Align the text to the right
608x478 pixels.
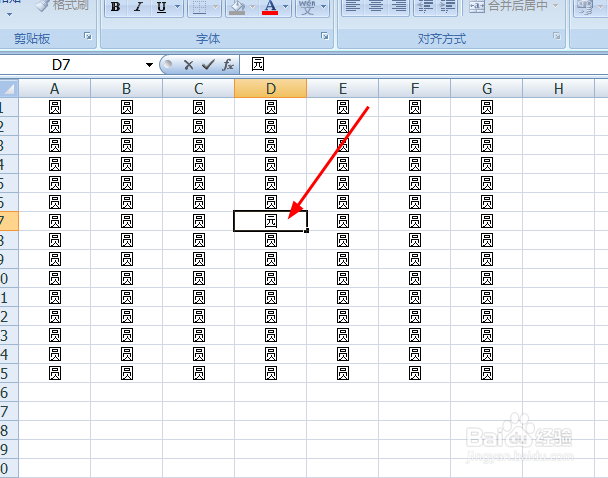(x=398, y=7)
